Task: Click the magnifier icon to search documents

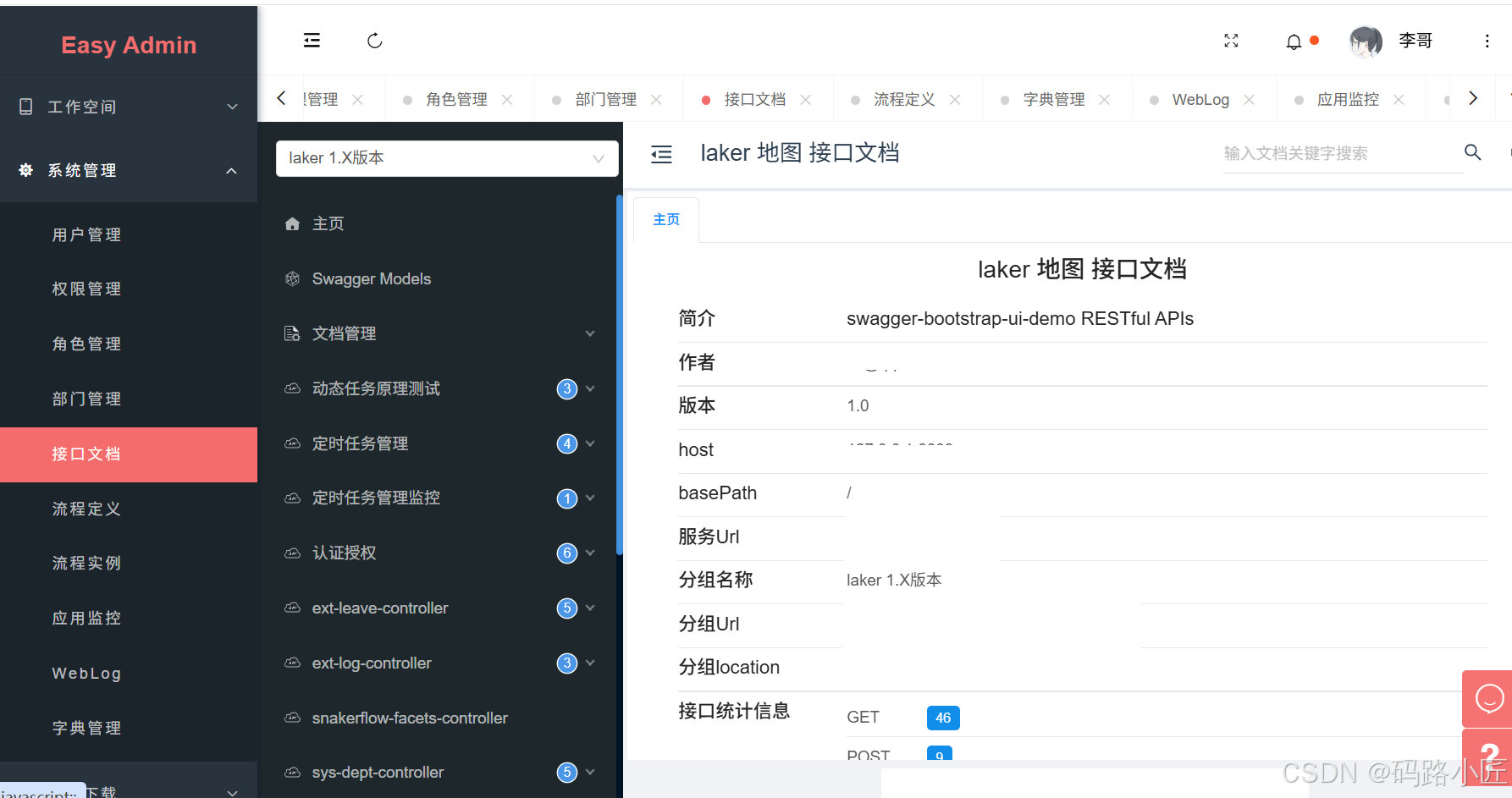Action: click(x=1472, y=152)
